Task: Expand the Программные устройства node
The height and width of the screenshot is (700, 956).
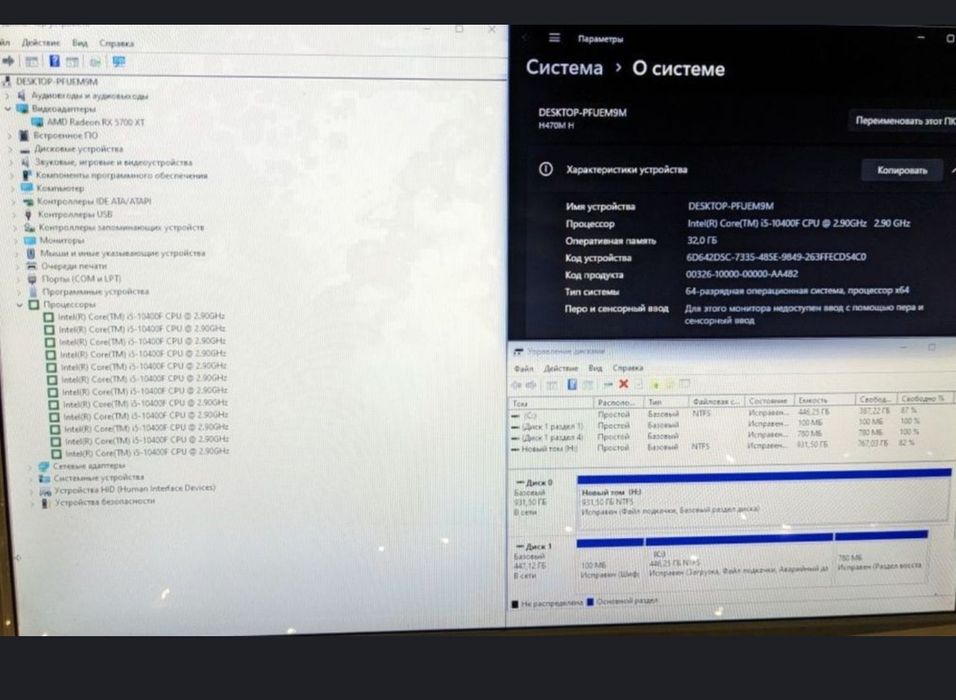Action: coord(19,291)
